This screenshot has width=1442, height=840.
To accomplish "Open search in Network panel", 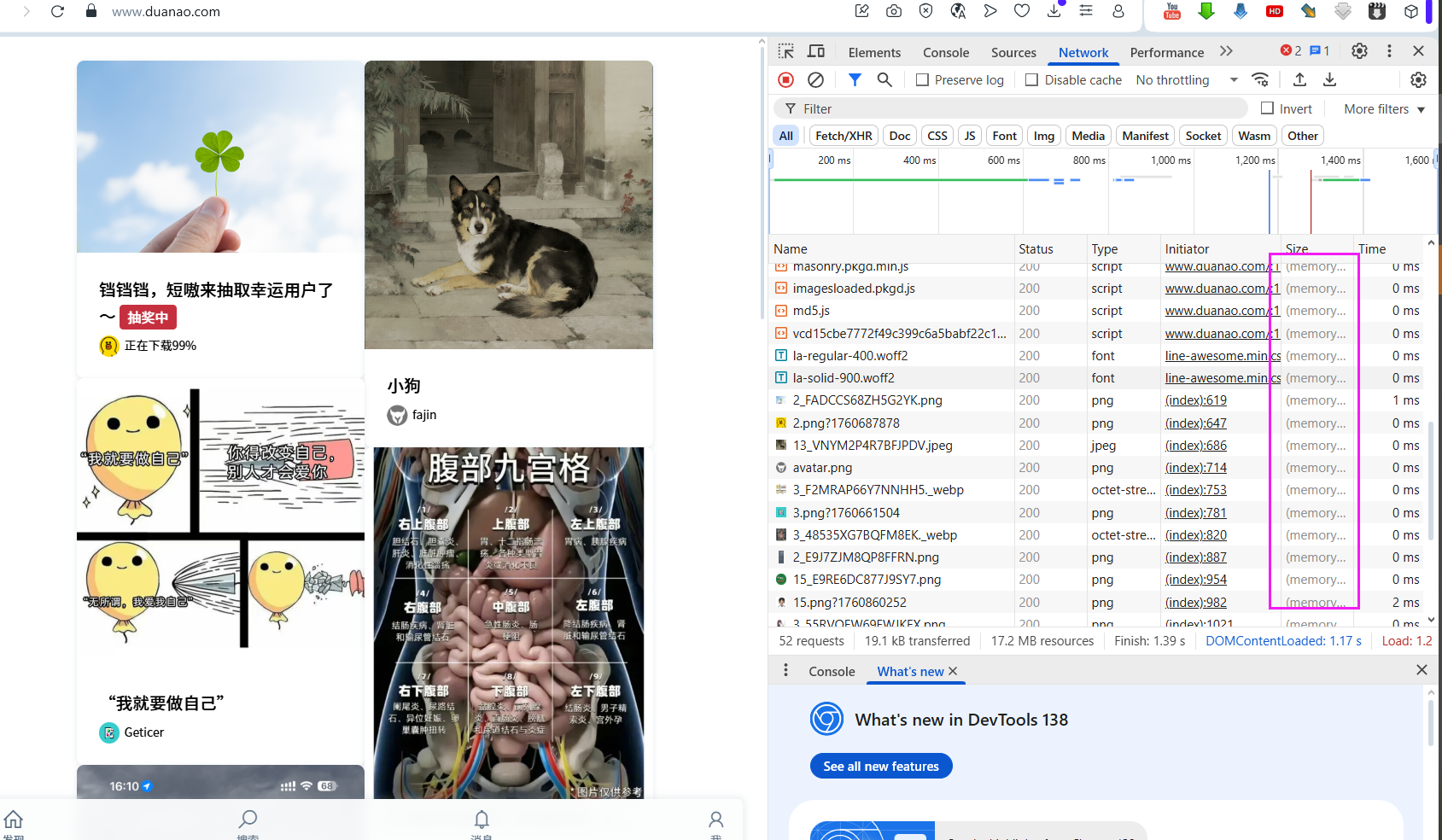I will 884,79.
